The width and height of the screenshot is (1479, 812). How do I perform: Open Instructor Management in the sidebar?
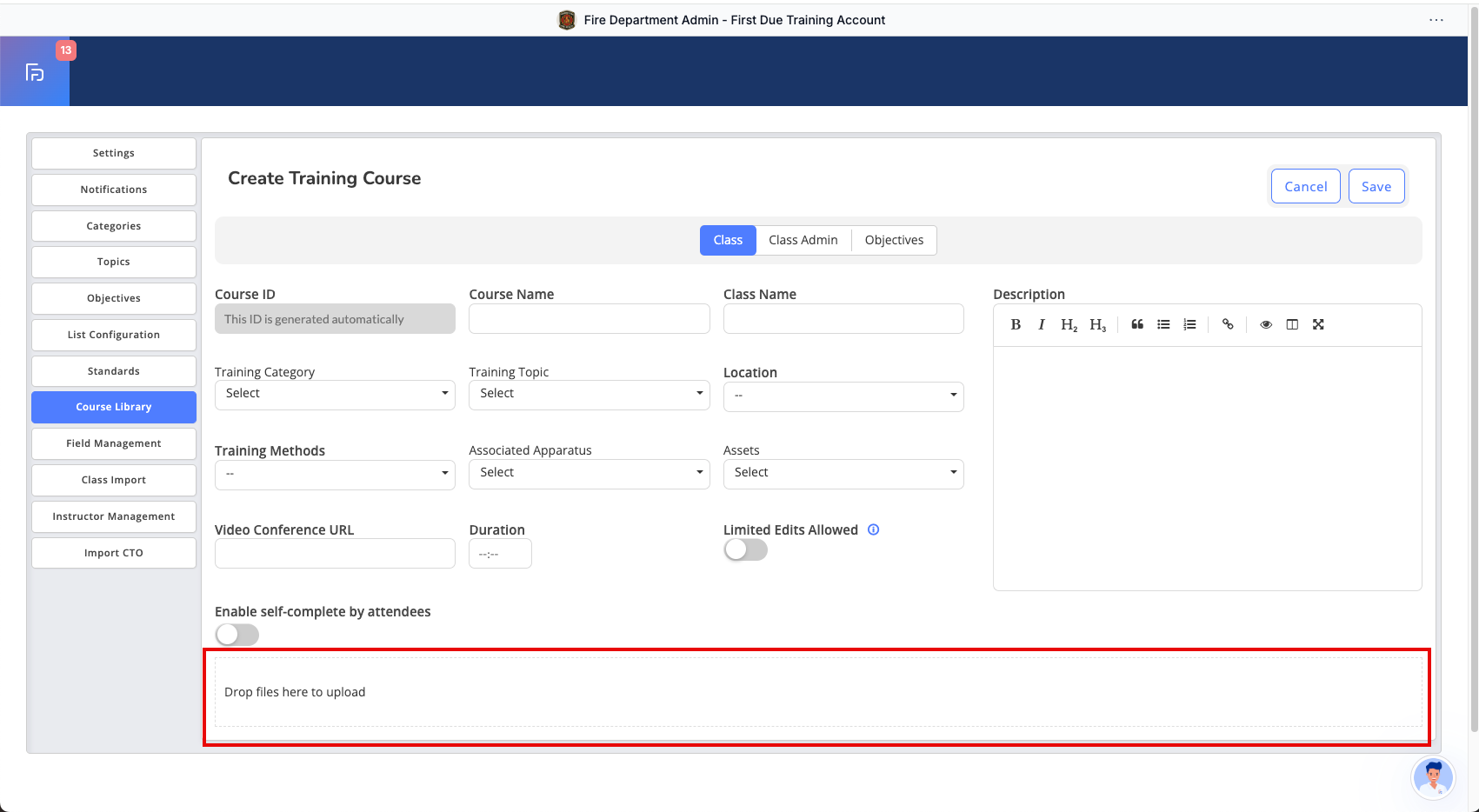114,516
